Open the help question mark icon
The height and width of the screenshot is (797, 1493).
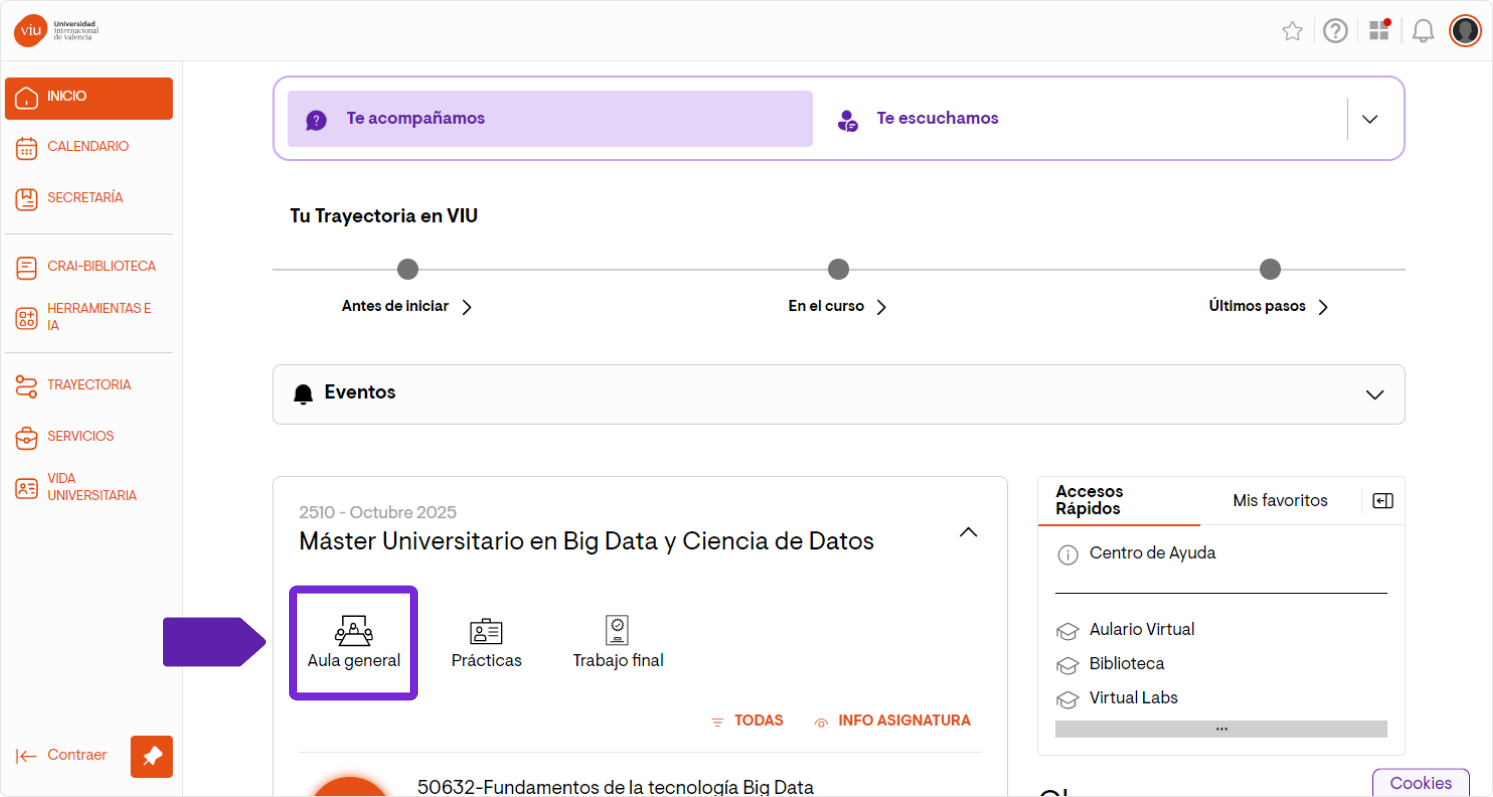[1335, 31]
